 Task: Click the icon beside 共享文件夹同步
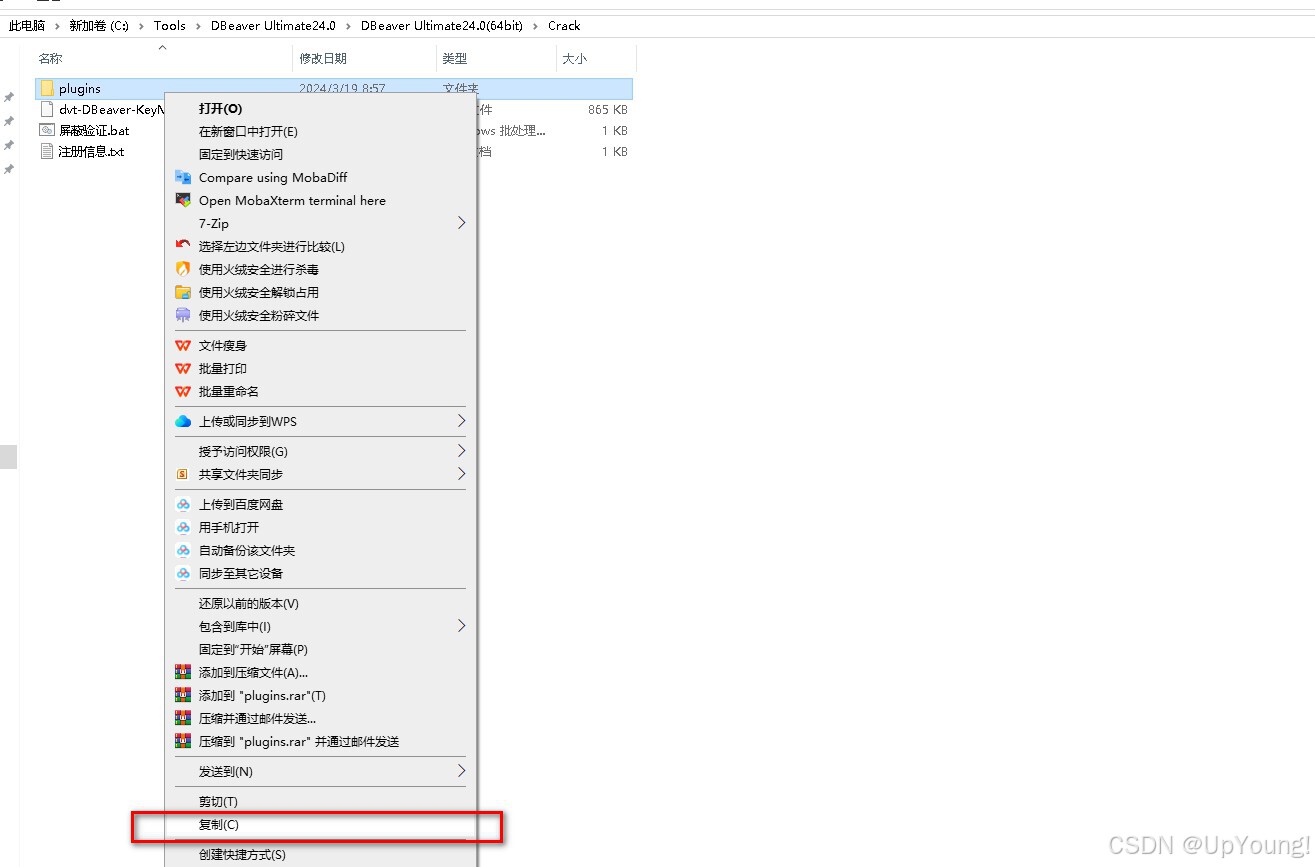183,474
